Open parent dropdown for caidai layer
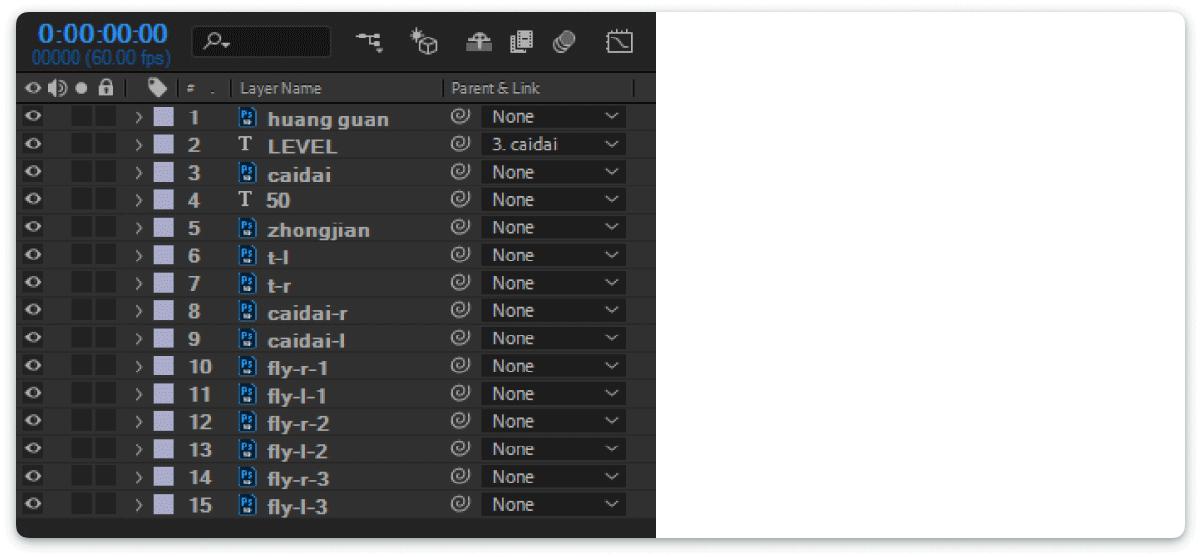1200x557 pixels. coord(554,172)
